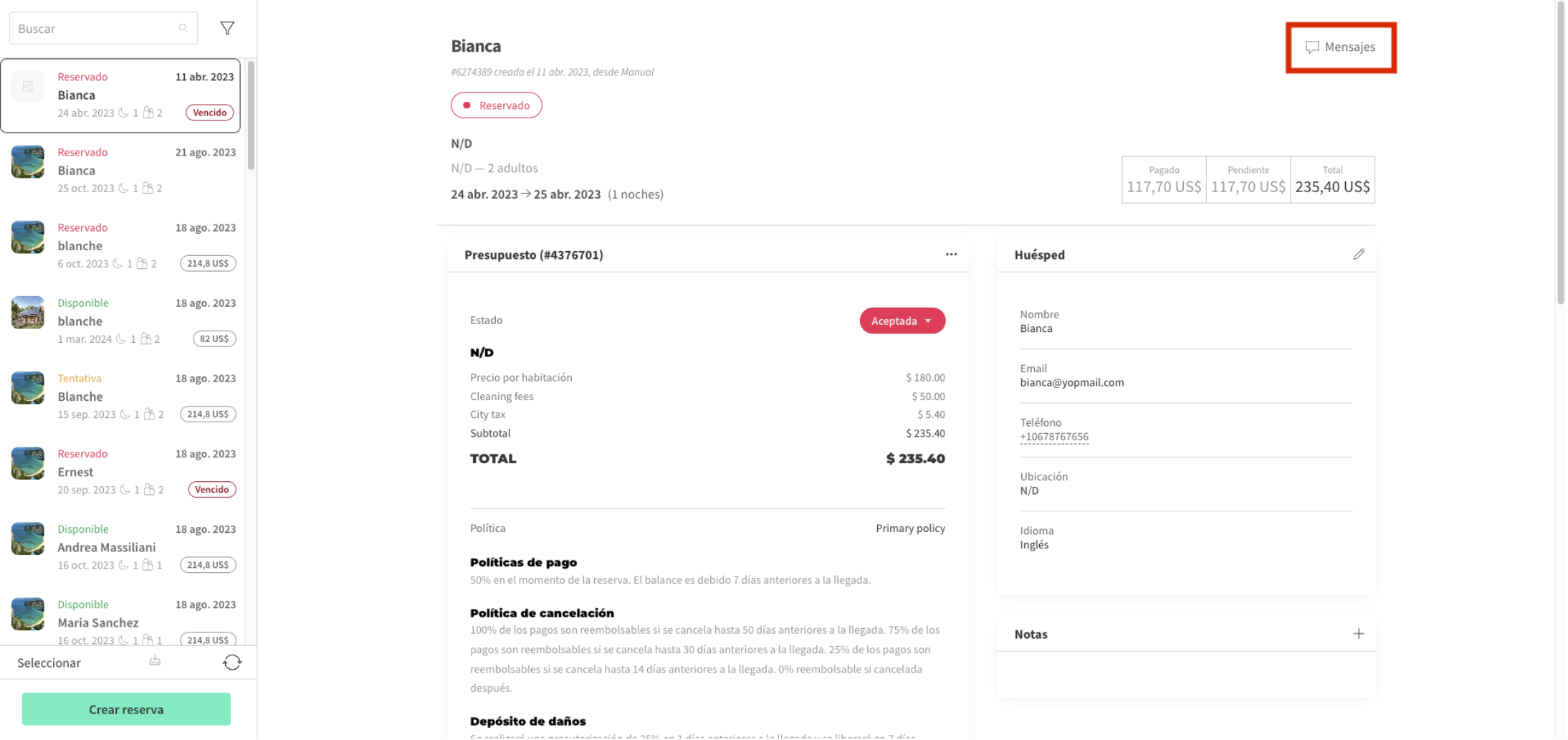Open the Aceptada status dropdown
Screen dimensions: 1568x740
click(902, 321)
